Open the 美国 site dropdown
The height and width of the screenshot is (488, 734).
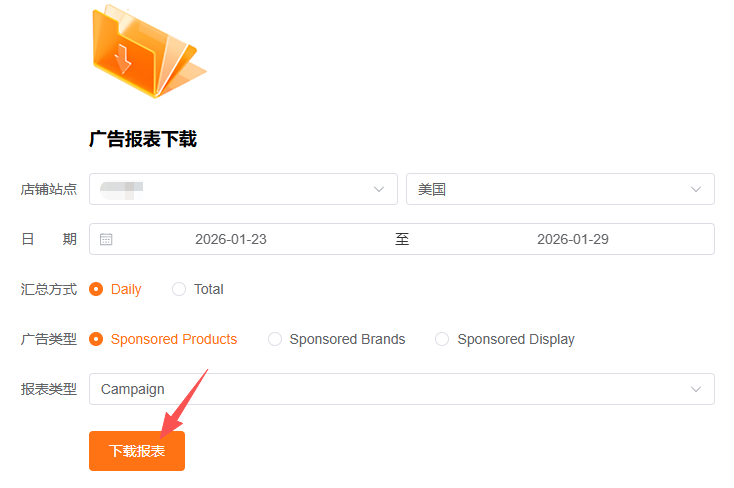point(550,189)
